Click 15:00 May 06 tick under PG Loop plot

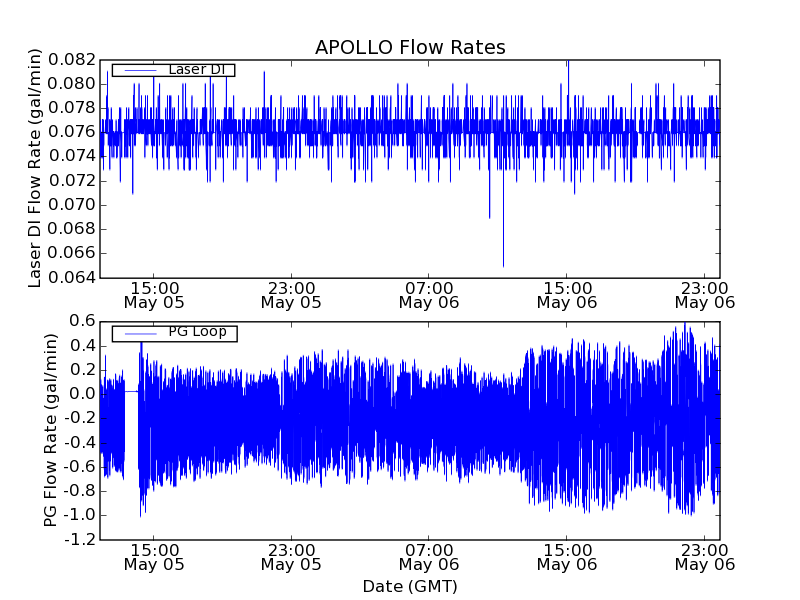pos(567,556)
